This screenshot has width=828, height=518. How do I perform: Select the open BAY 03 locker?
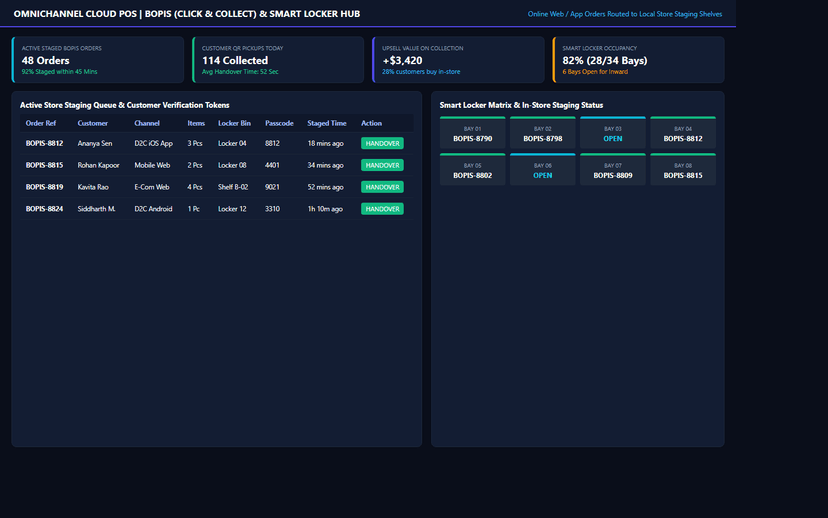(613, 133)
